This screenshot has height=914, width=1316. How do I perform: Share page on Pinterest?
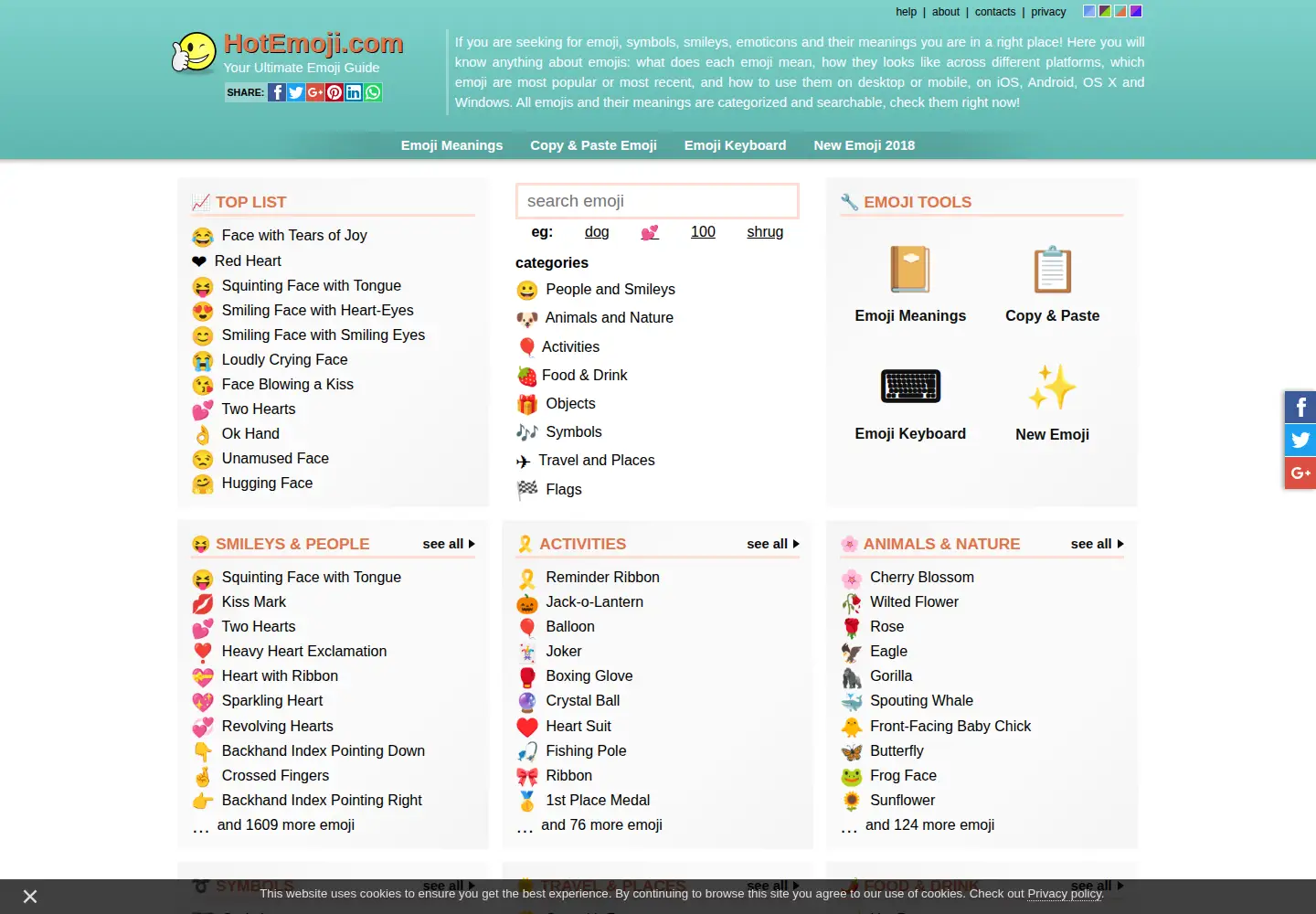point(334,92)
